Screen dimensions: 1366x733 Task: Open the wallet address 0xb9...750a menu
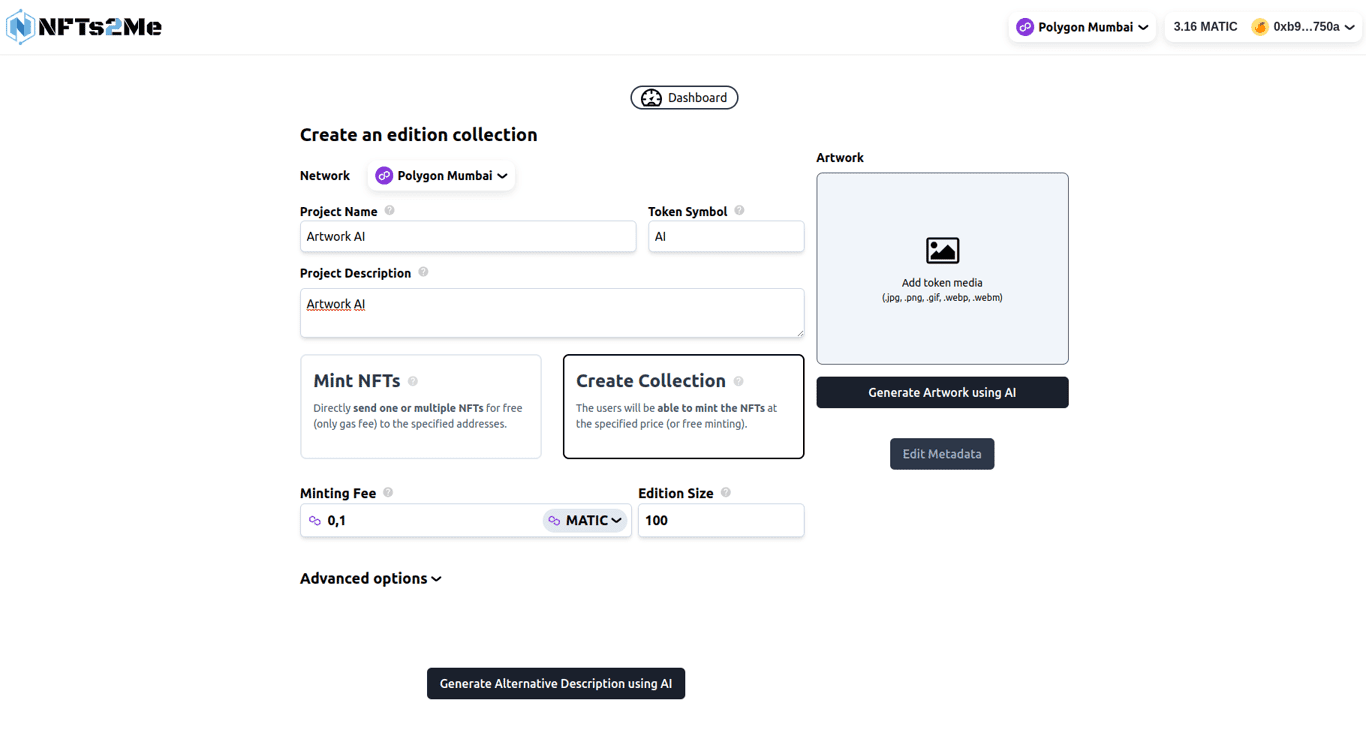tap(1312, 27)
